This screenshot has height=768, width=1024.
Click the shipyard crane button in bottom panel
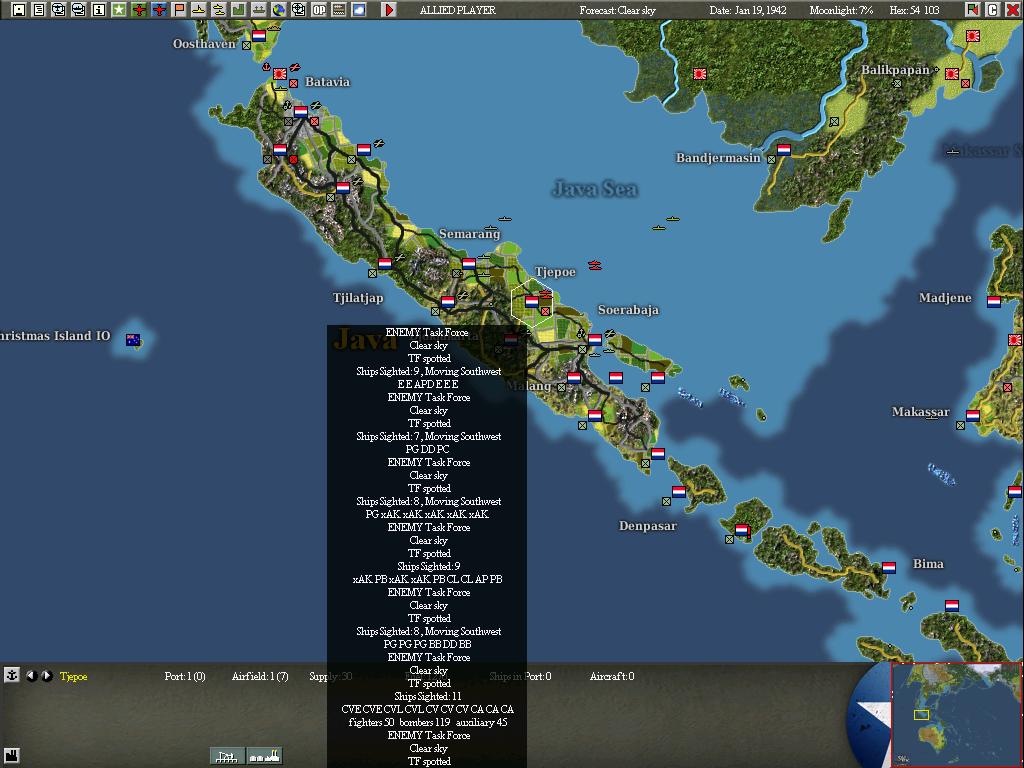(x=227, y=756)
